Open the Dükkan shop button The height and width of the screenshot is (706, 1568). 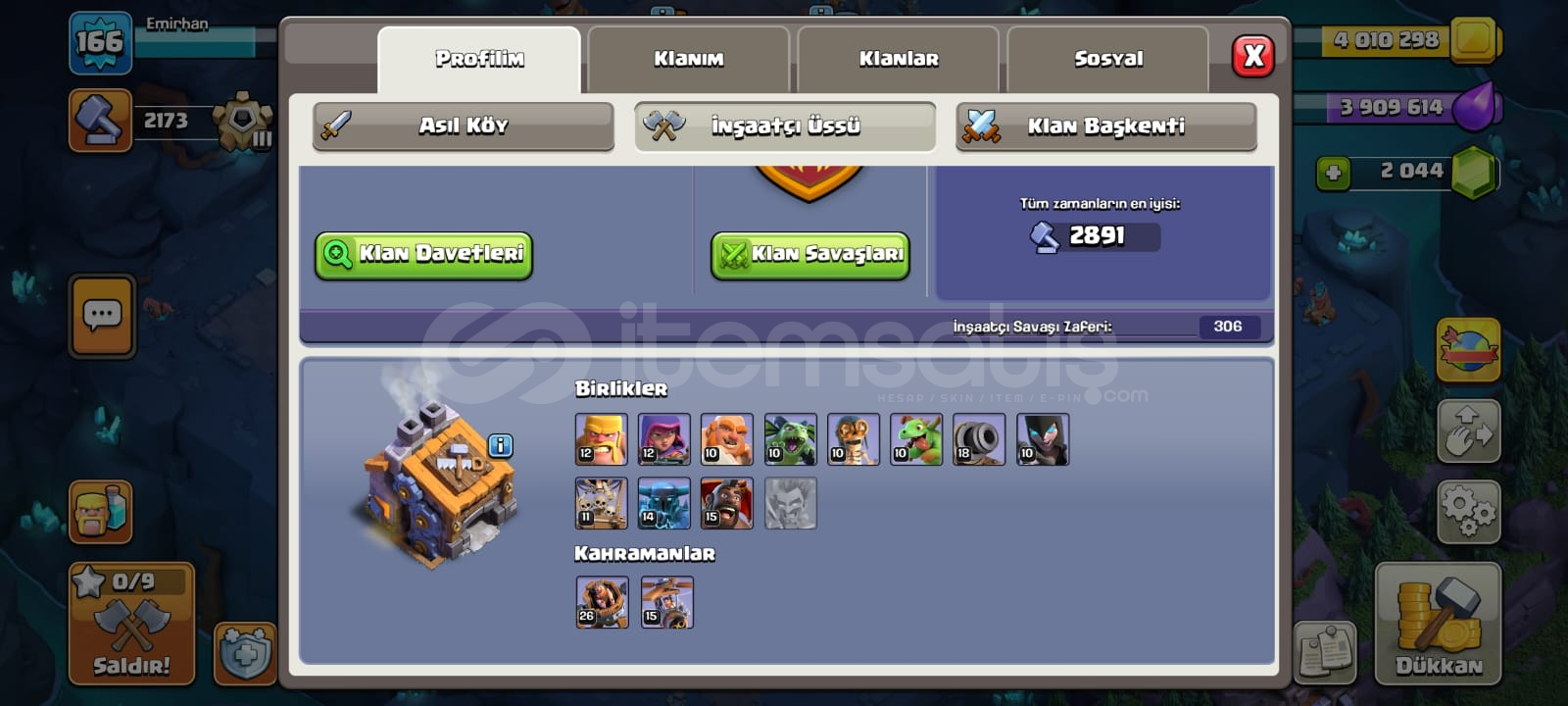pos(1439,624)
